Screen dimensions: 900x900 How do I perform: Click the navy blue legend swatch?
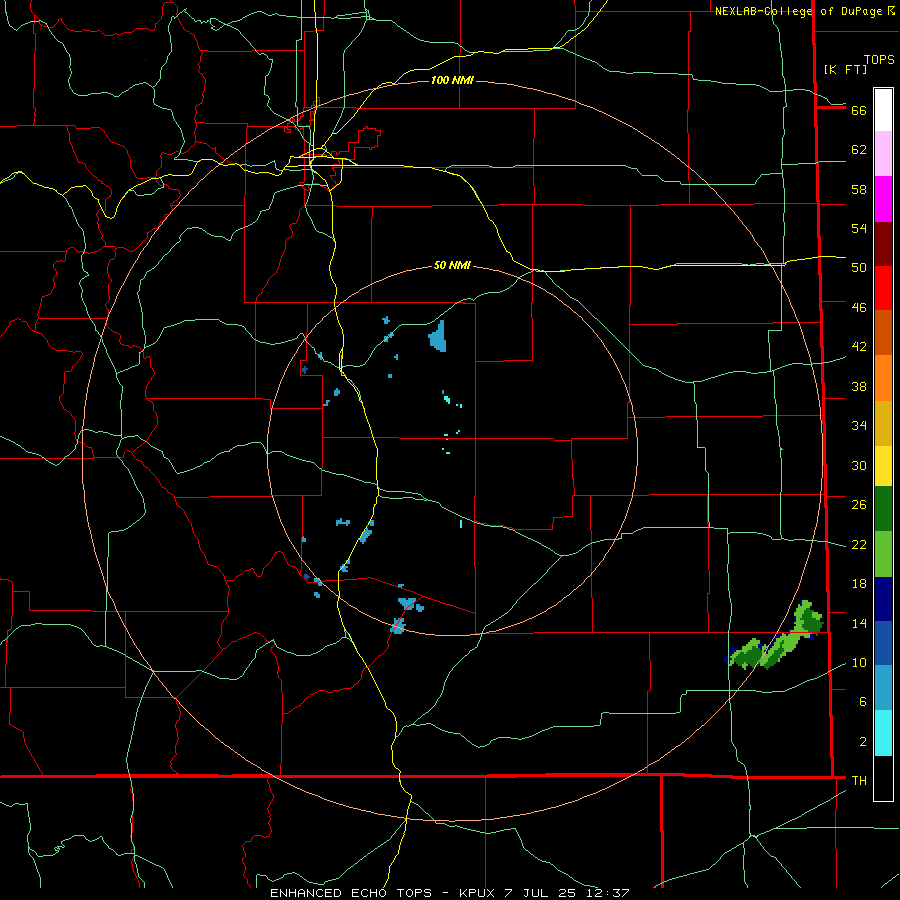883,599
